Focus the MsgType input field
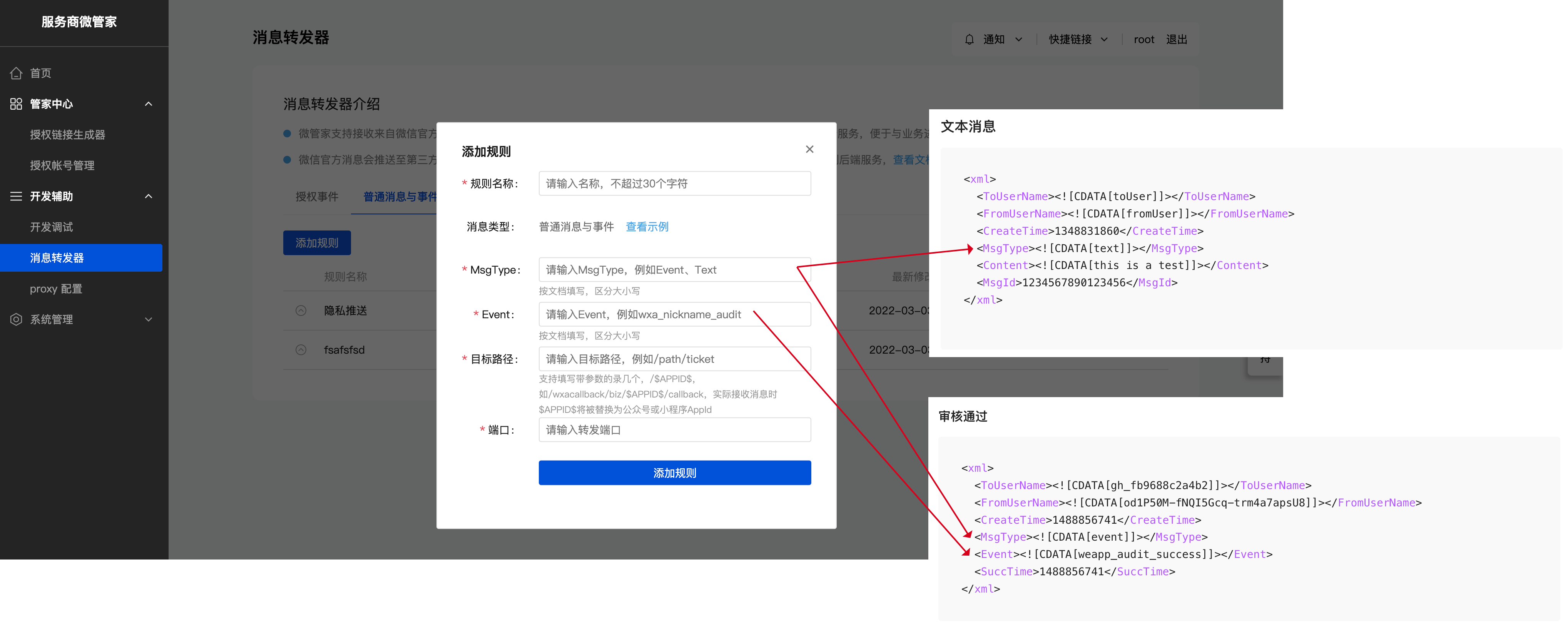Screen dimensions: 1568x628 (674, 270)
